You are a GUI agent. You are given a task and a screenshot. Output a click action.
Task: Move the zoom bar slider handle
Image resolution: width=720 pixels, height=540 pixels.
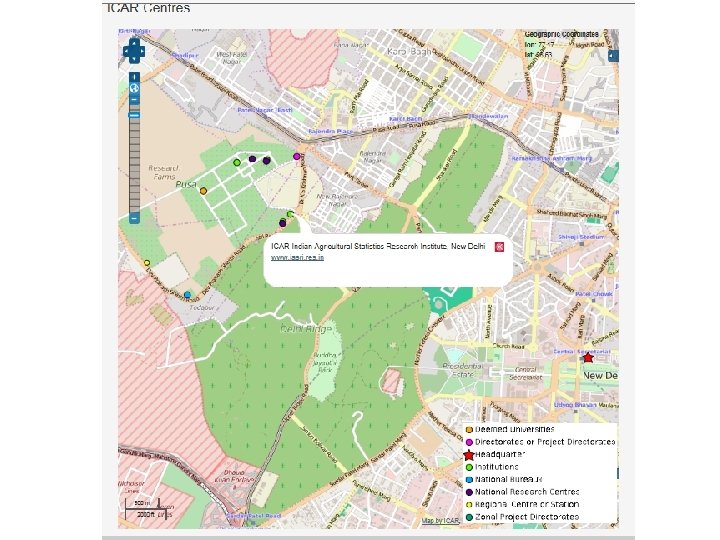tap(134, 115)
